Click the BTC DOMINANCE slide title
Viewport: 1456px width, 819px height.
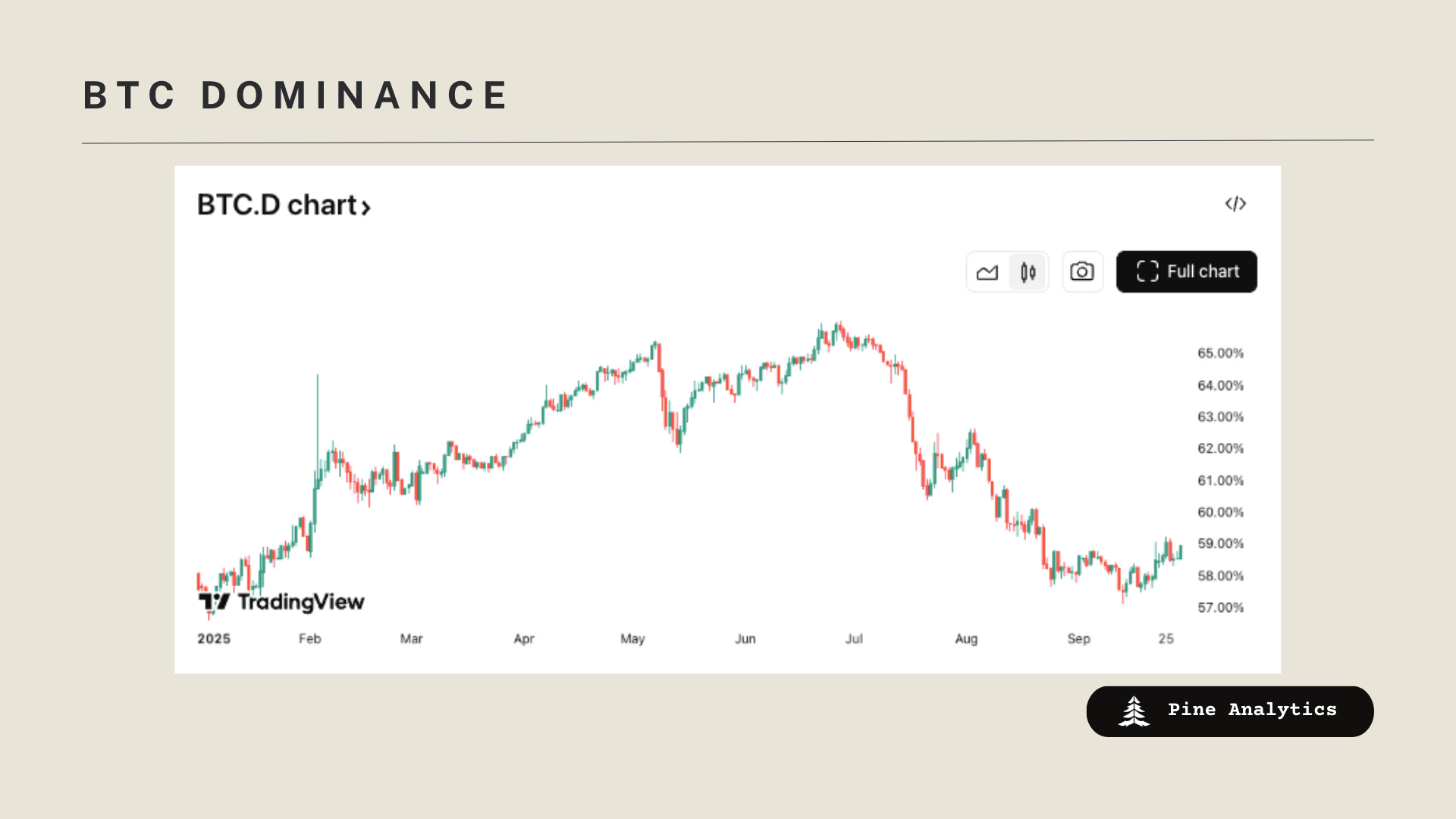pyautogui.click(x=296, y=96)
